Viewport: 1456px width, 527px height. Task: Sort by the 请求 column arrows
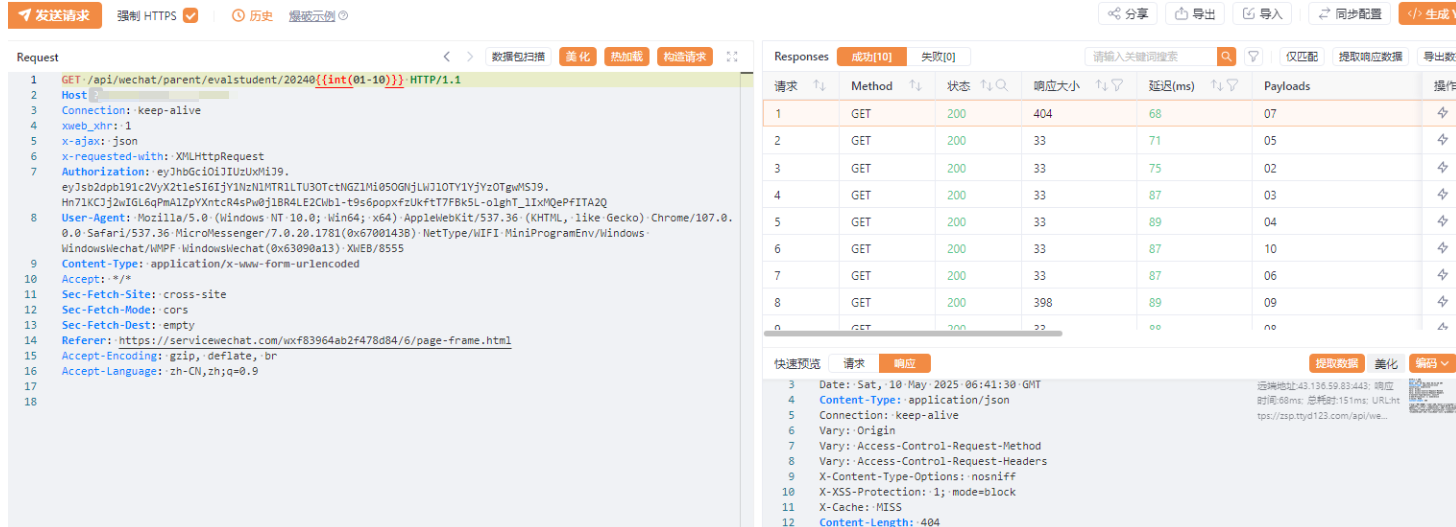(x=819, y=86)
